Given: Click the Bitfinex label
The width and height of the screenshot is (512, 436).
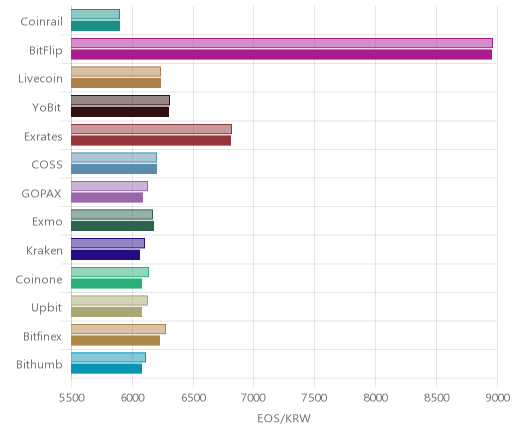Looking at the screenshot, I should pos(42,336).
